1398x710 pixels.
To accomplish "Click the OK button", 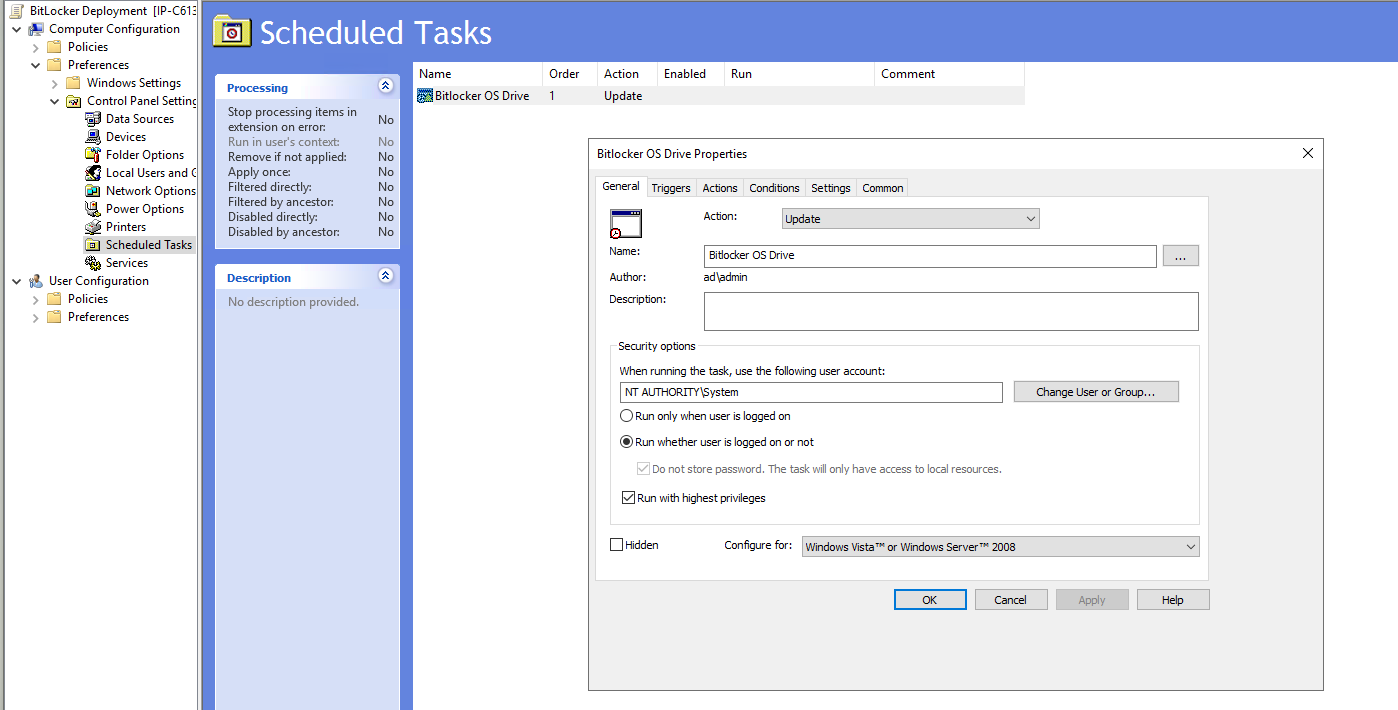I will click(930, 600).
